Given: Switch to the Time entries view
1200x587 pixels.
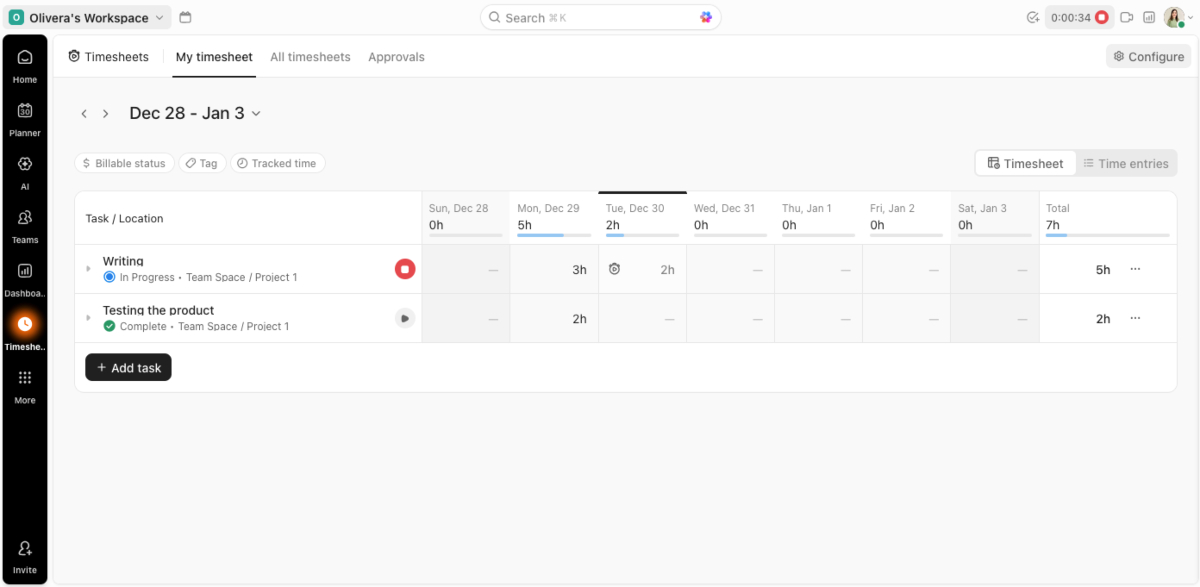Looking at the screenshot, I should (x=1126, y=163).
